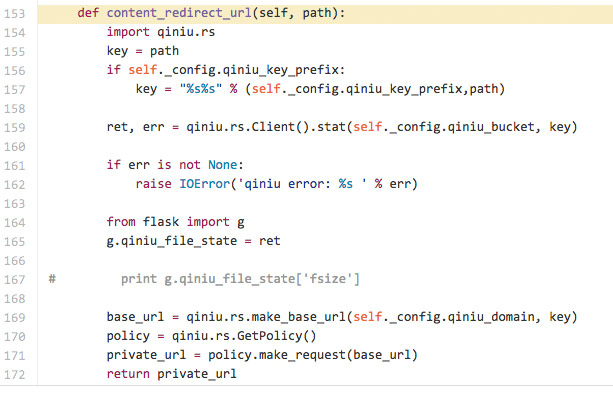This screenshot has height=395, width=613.
Task: Click 'private_url' variable on line 171
Action: [x=146, y=355]
